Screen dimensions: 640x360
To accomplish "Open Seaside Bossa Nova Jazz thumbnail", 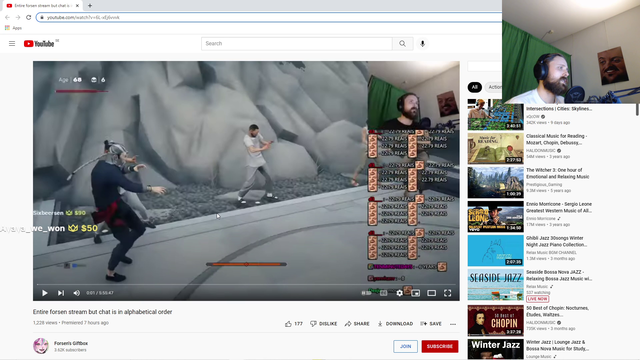I will pyautogui.click(x=496, y=284).
